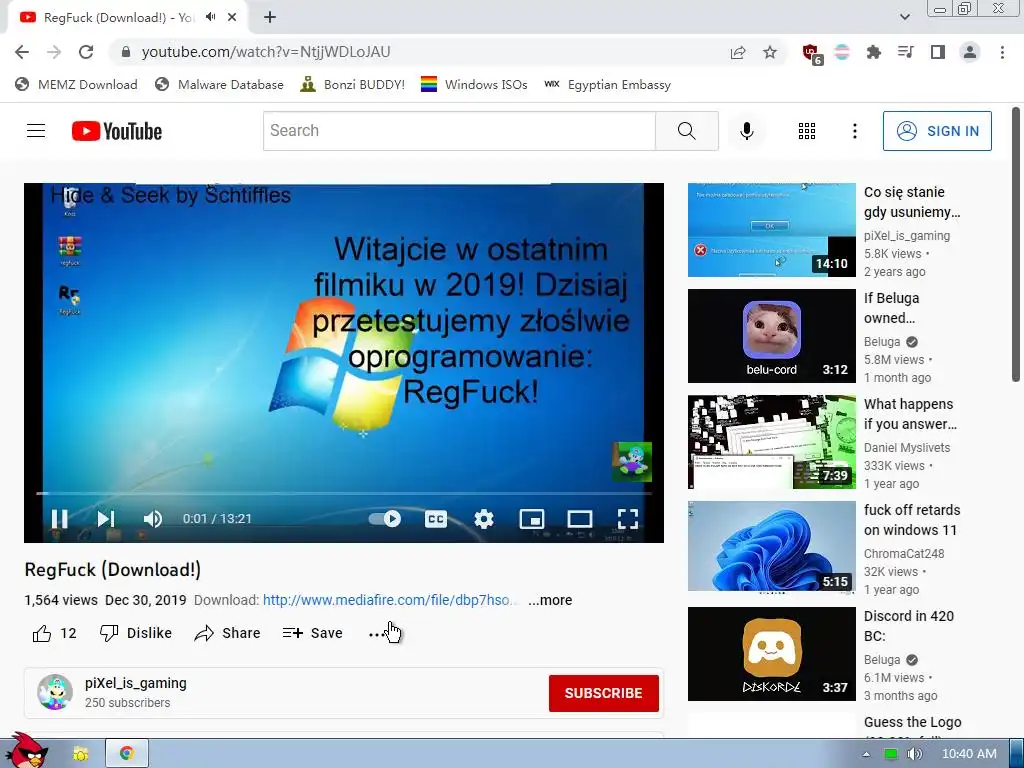
Task: Subscribe to piXel_is_gaming
Action: 603,693
